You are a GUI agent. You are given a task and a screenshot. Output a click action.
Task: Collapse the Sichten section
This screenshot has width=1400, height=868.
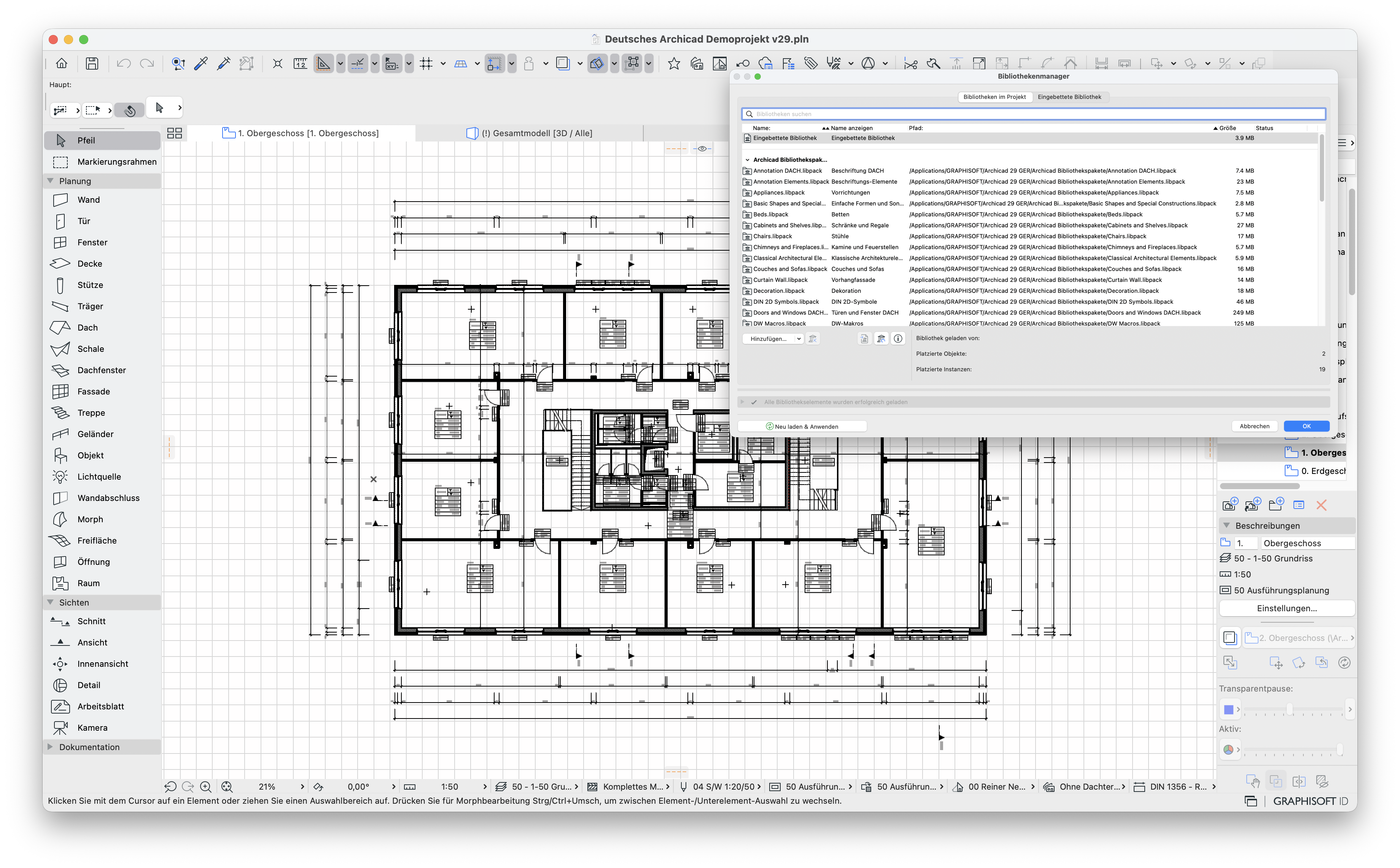pos(50,602)
